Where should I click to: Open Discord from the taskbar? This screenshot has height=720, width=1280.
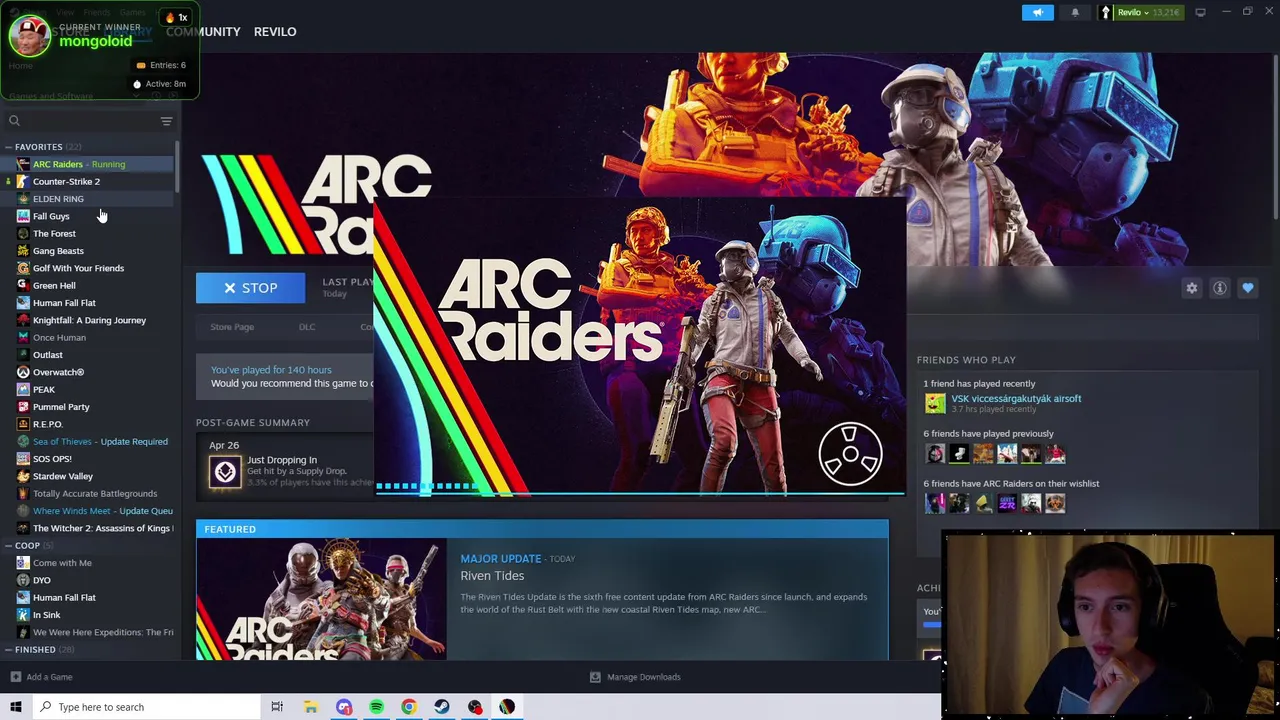tap(344, 707)
